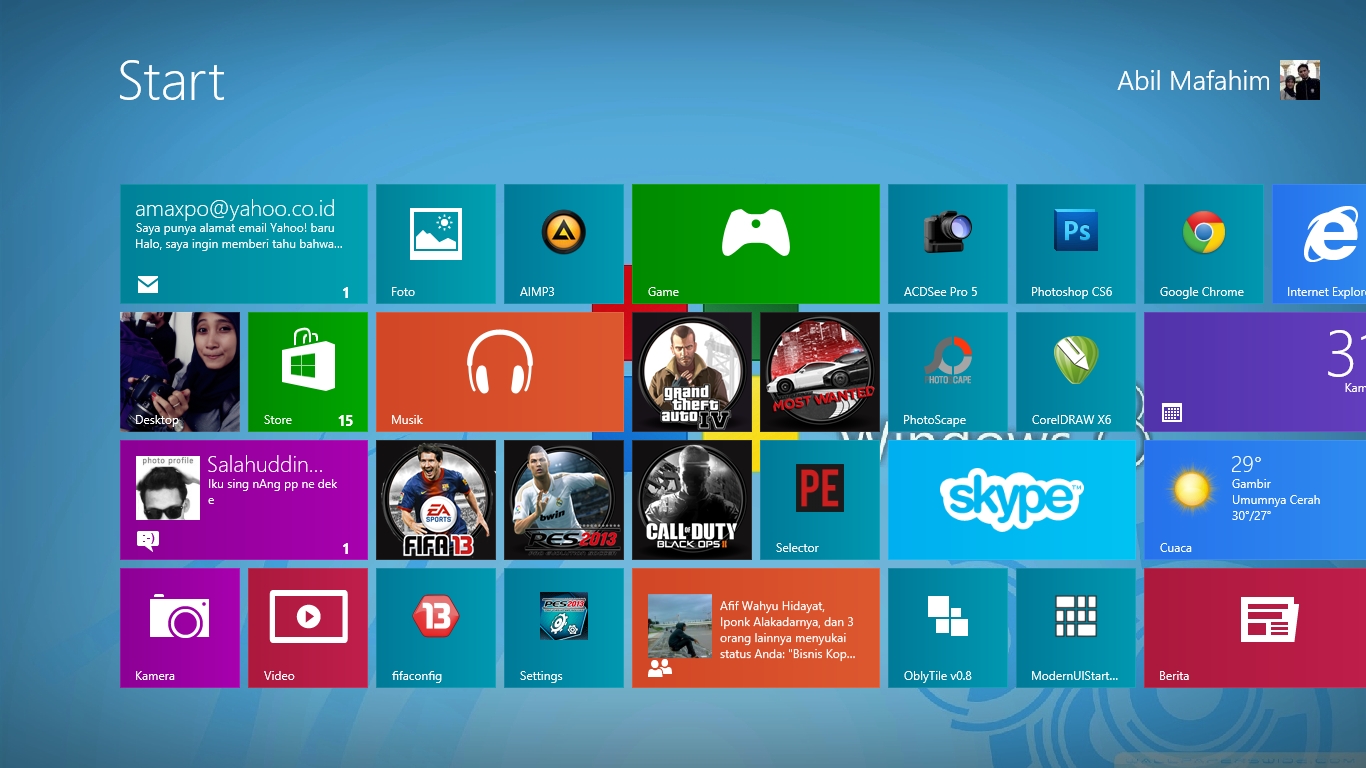Open PhotoScape tile

[948, 372]
